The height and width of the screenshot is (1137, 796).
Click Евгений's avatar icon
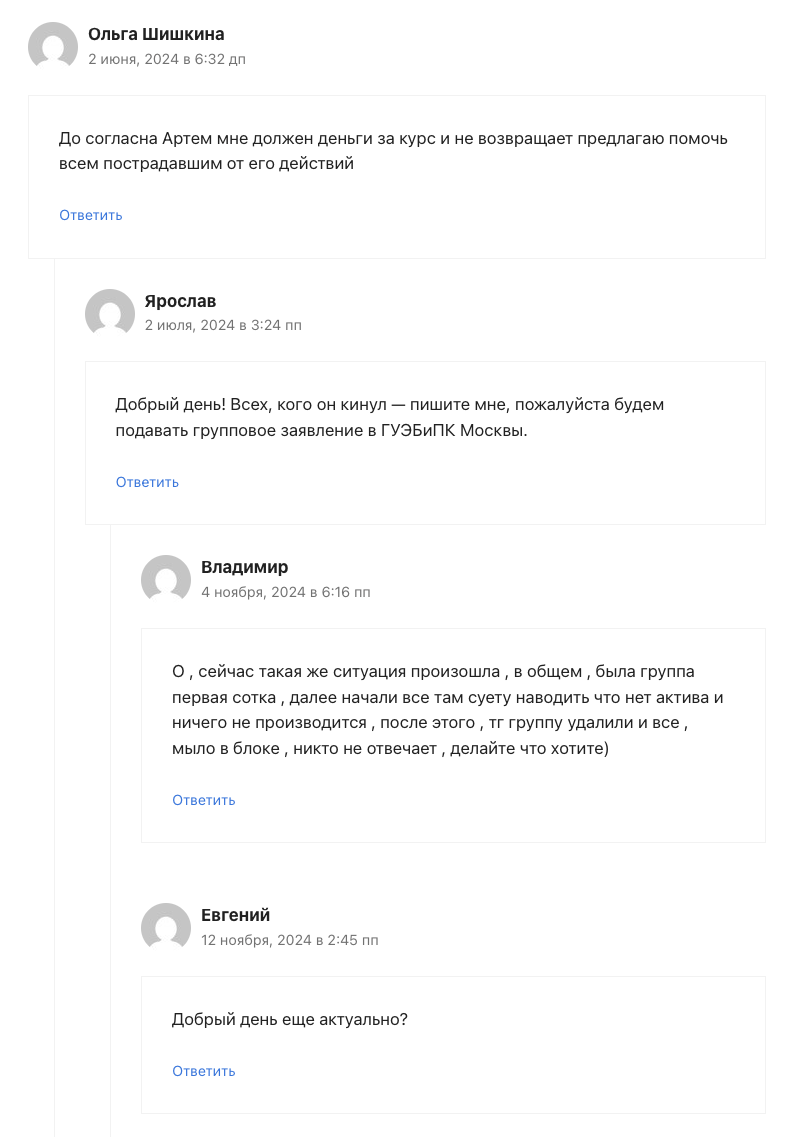(166, 927)
